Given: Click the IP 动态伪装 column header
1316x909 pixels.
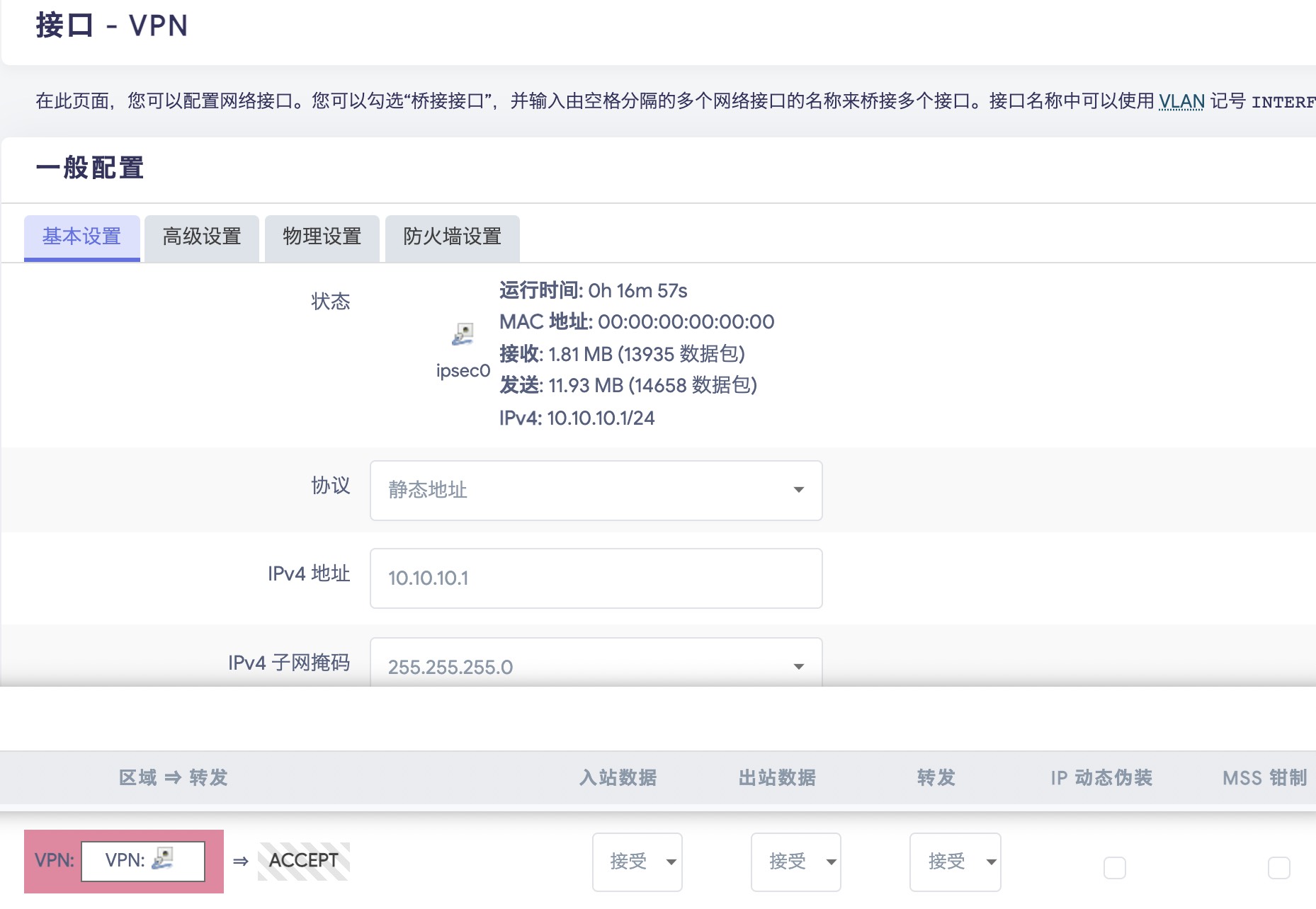Looking at the screenshot, I should click(x=1101, y=777).
